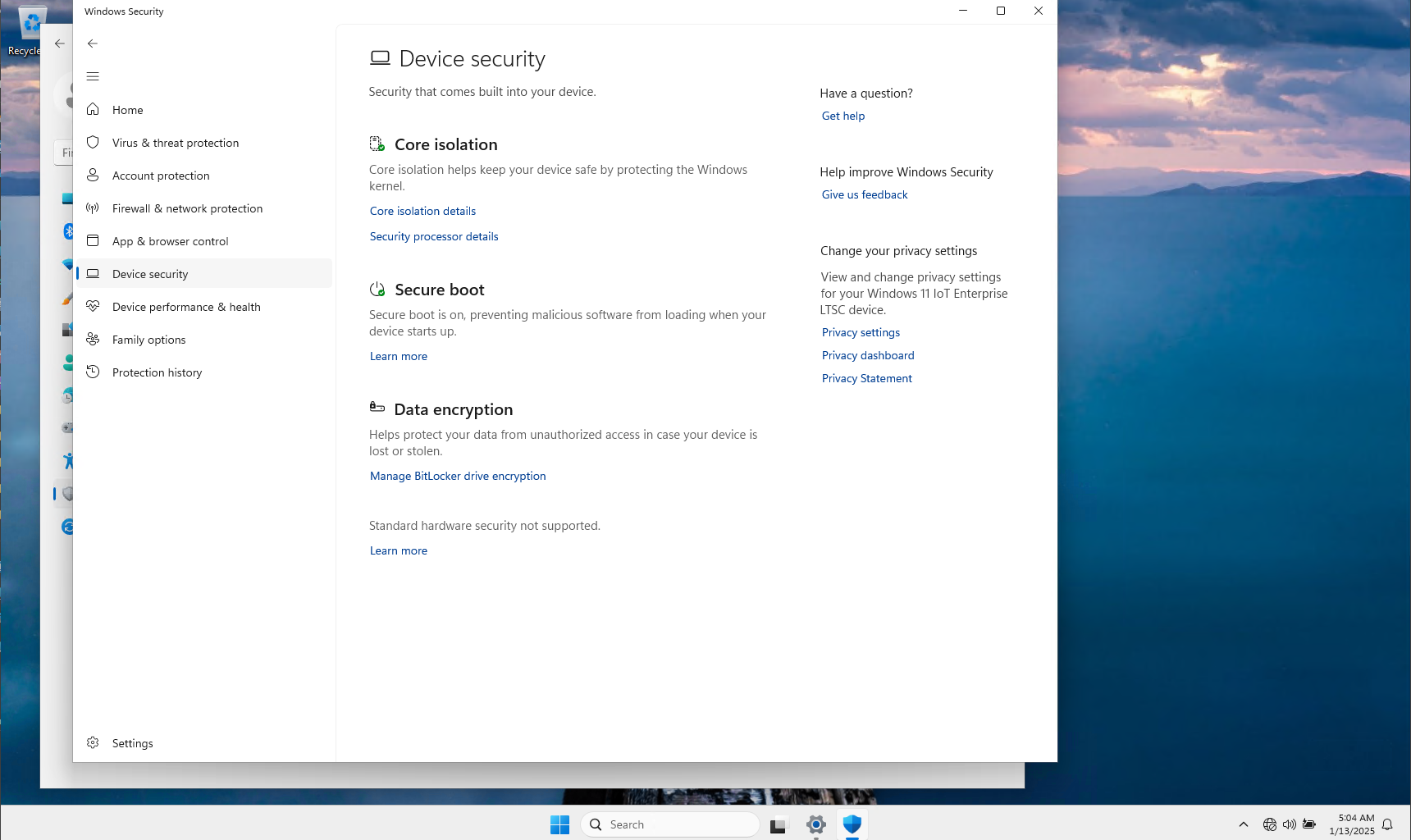Image resolution: width=1411 pixels, height=840 pixels.
Task: Click the Firewall & network protection signal icon
Action: [x=93, y=208]
